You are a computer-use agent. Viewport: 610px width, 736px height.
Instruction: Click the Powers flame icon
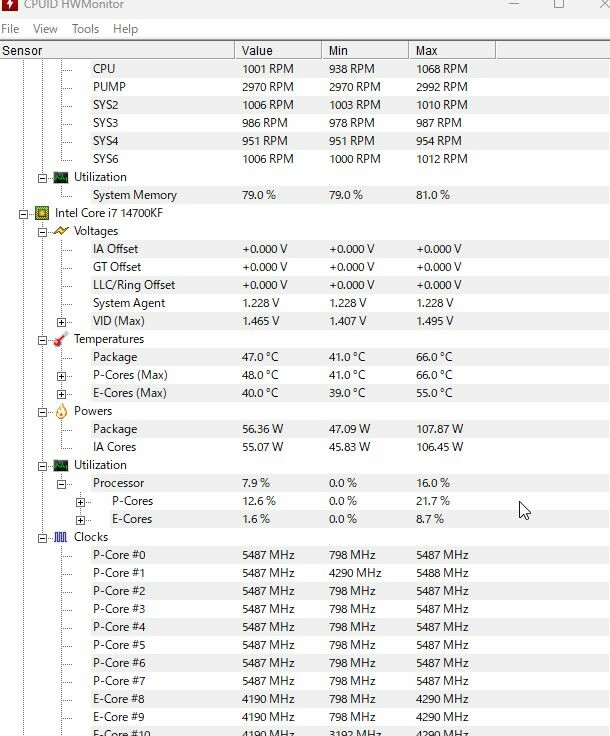(x=61, y=411)
